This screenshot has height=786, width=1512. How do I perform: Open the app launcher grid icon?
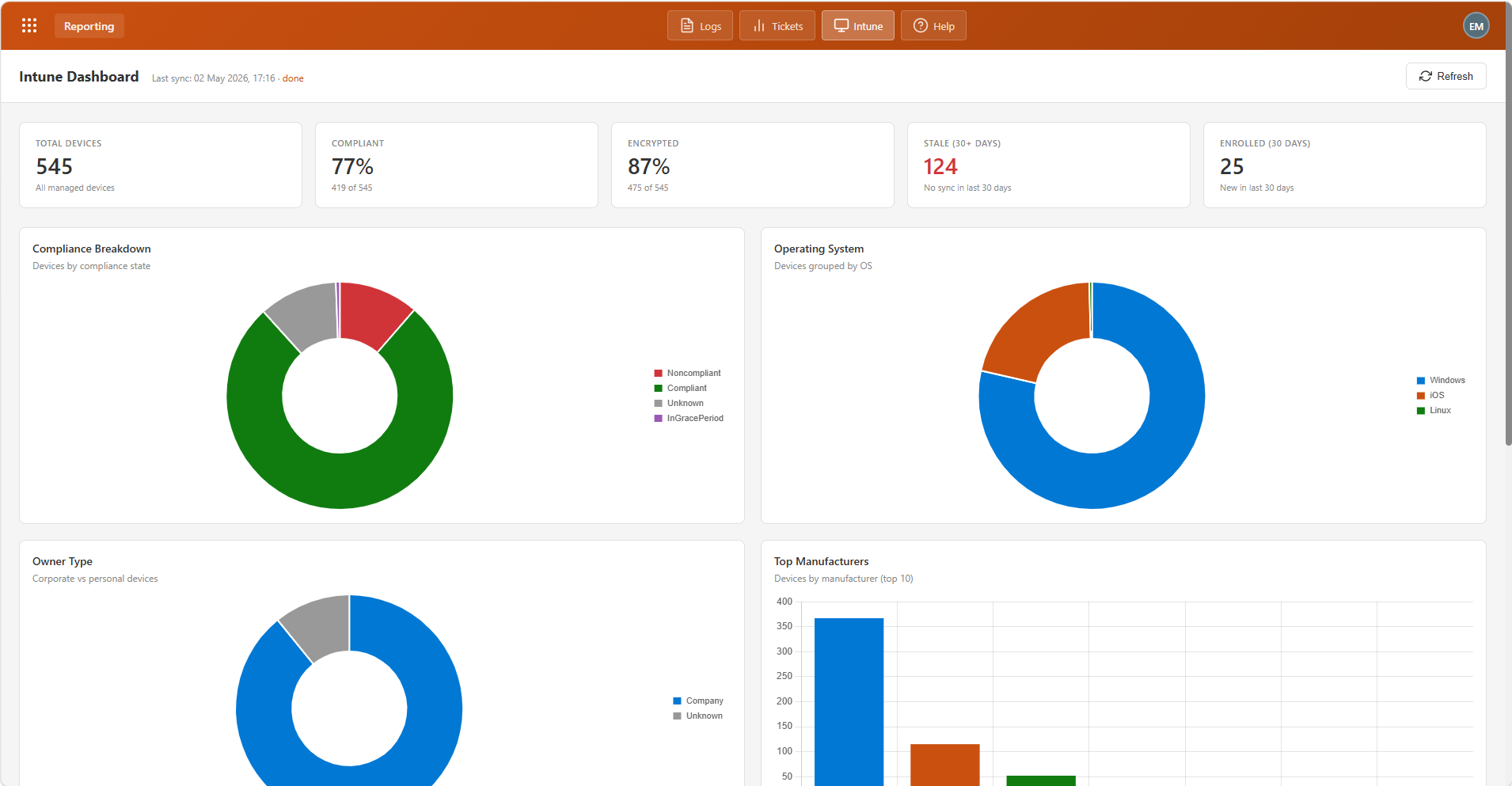[x=29, y=25]
